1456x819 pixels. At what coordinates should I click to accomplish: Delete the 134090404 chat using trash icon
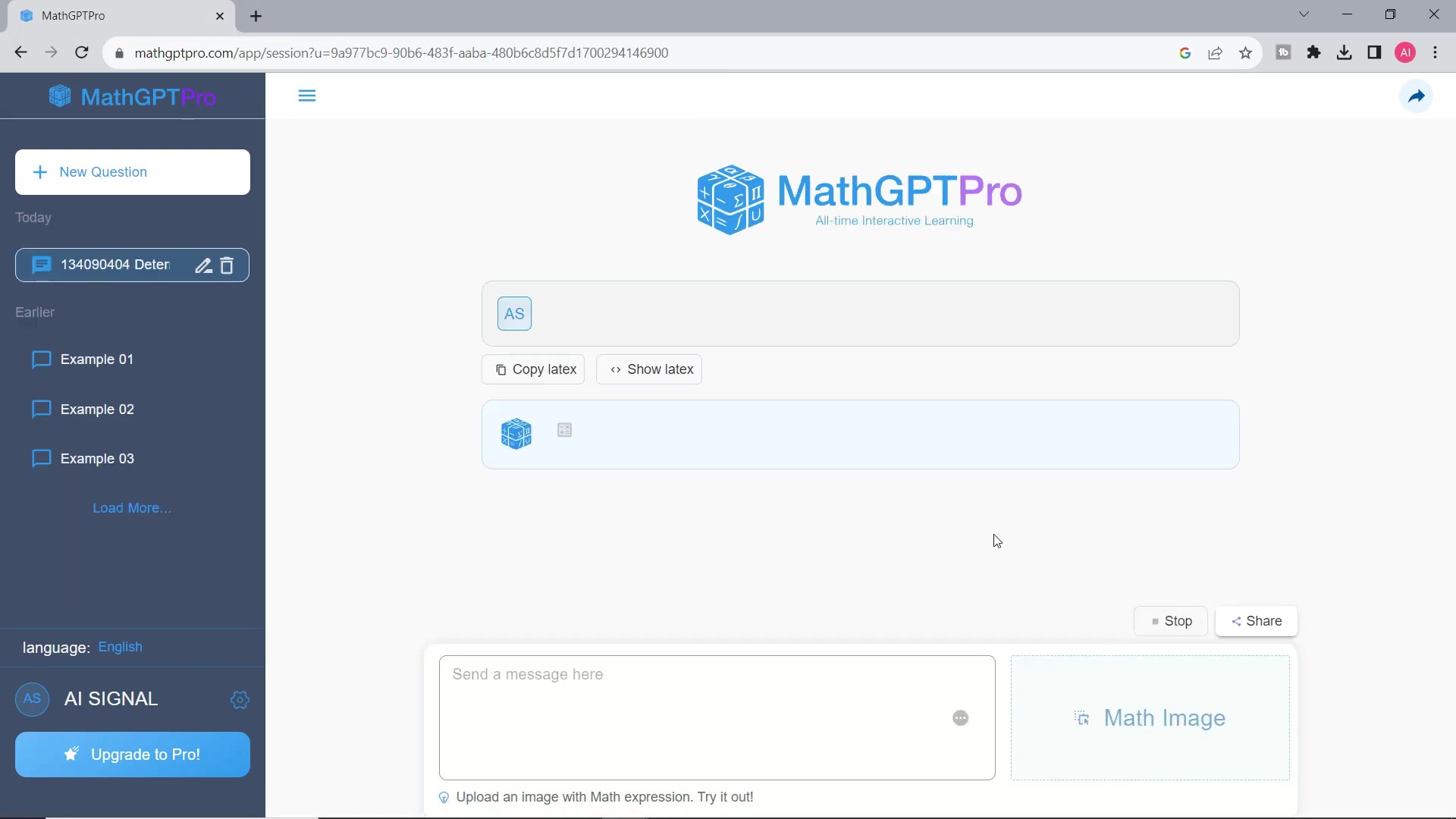click(225, 265)
